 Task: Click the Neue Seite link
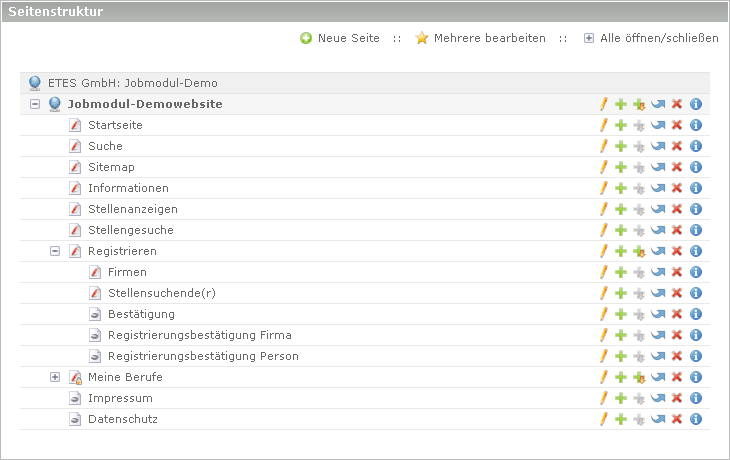(x=340, y=38)
